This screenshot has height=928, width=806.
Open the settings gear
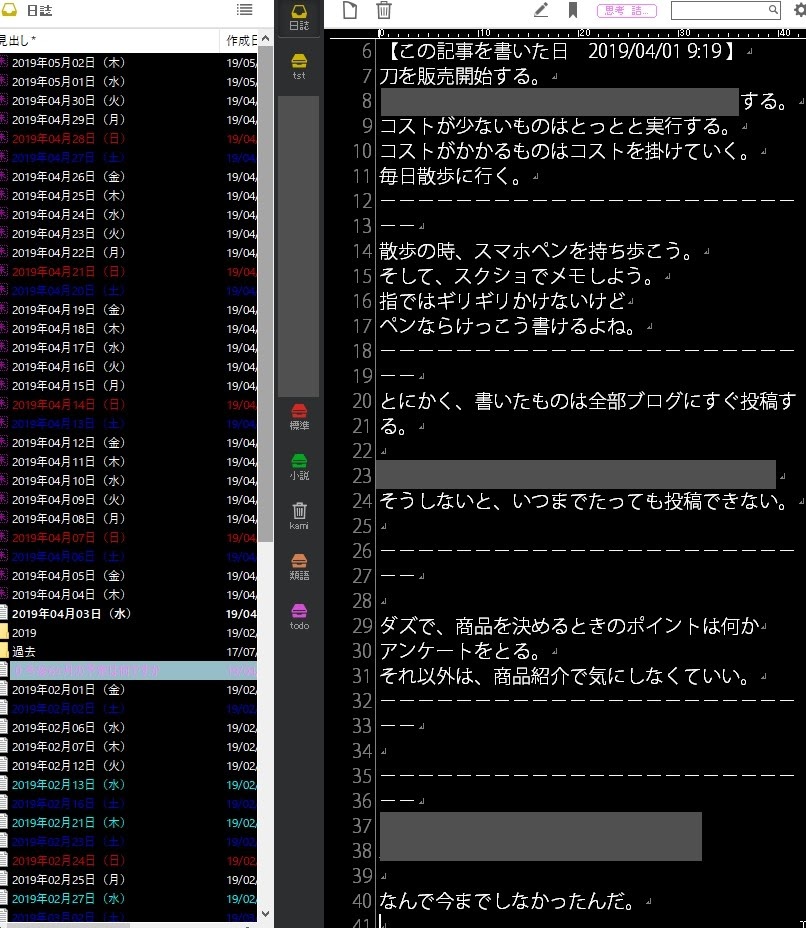pos(798,11)
